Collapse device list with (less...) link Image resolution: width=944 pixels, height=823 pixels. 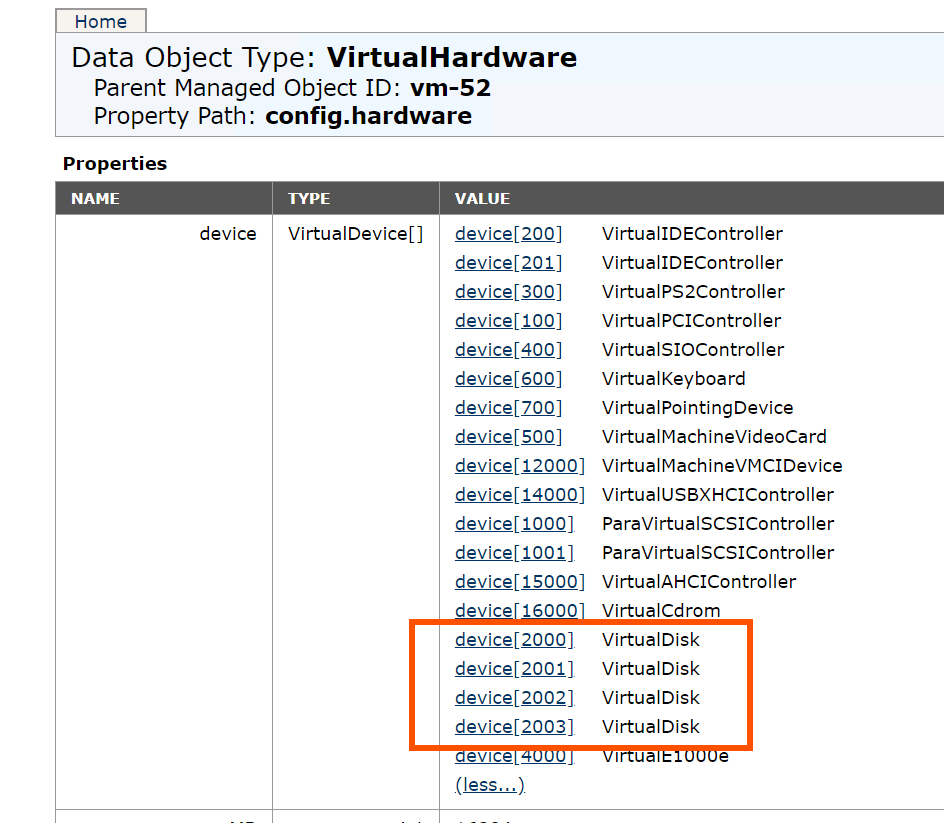point(490,785)
